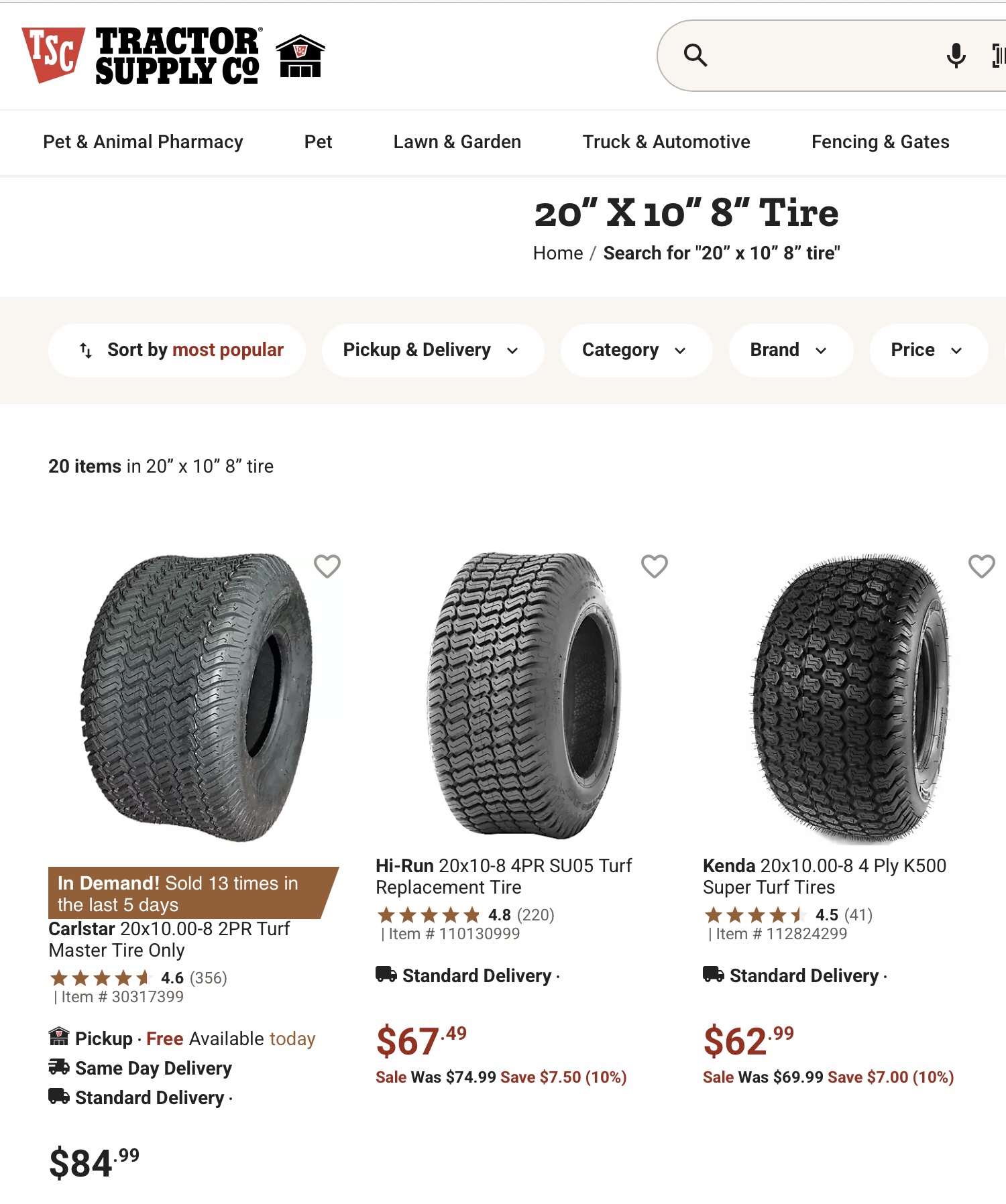
Task: Favorite the Carlstar tire with heart
Action: tap(327, 566)
